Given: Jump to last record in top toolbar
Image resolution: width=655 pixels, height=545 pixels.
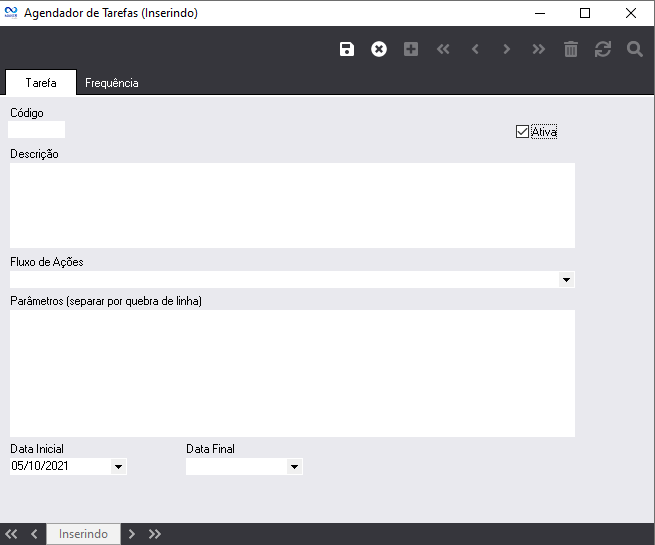Looking at the screenshot, I should pos(539,49).
